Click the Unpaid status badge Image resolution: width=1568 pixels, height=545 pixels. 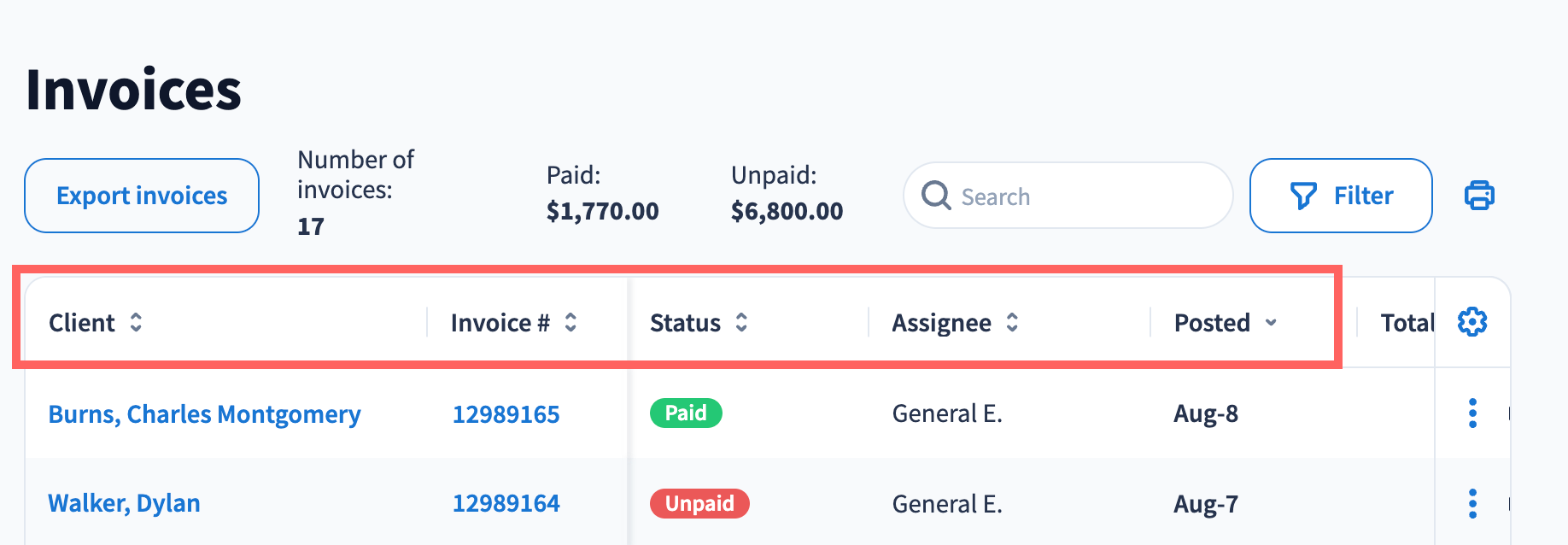coord(699,504)
